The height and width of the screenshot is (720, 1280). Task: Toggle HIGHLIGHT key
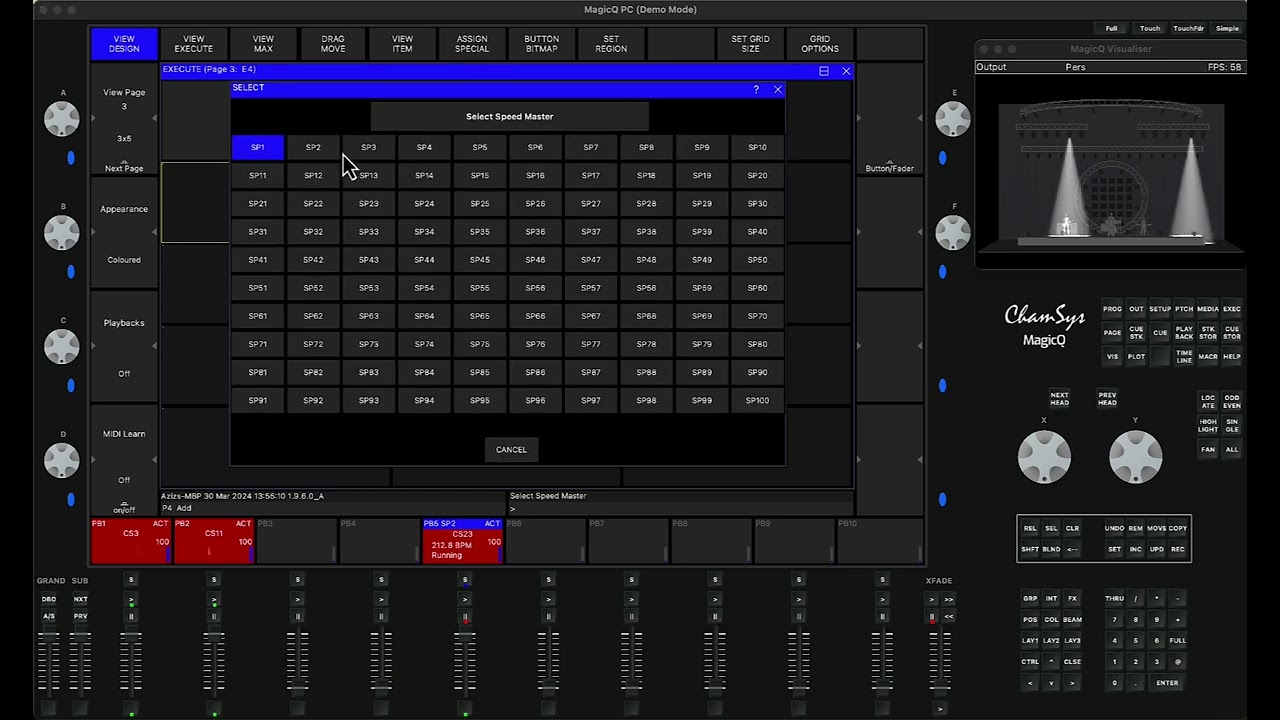click(x=1208, y=426)
